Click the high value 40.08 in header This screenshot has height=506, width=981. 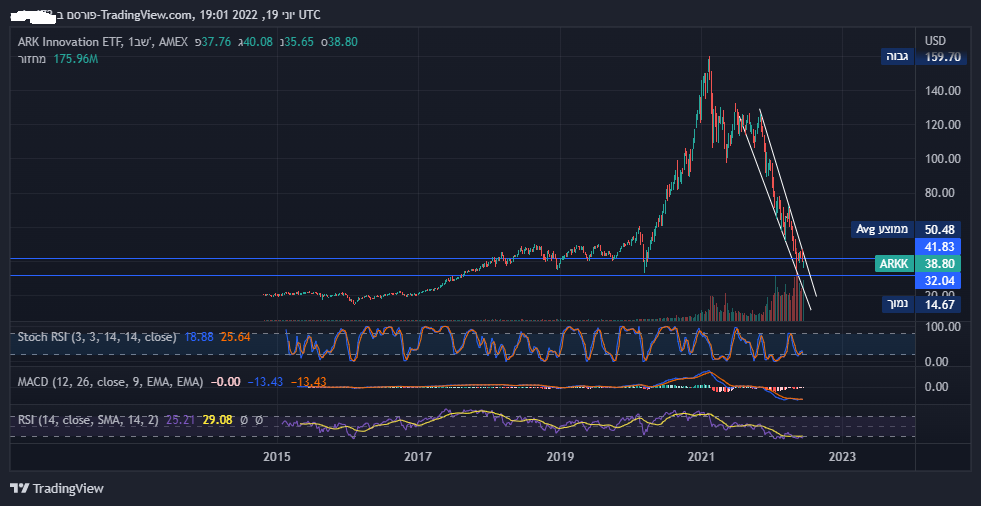coord(257,42)
